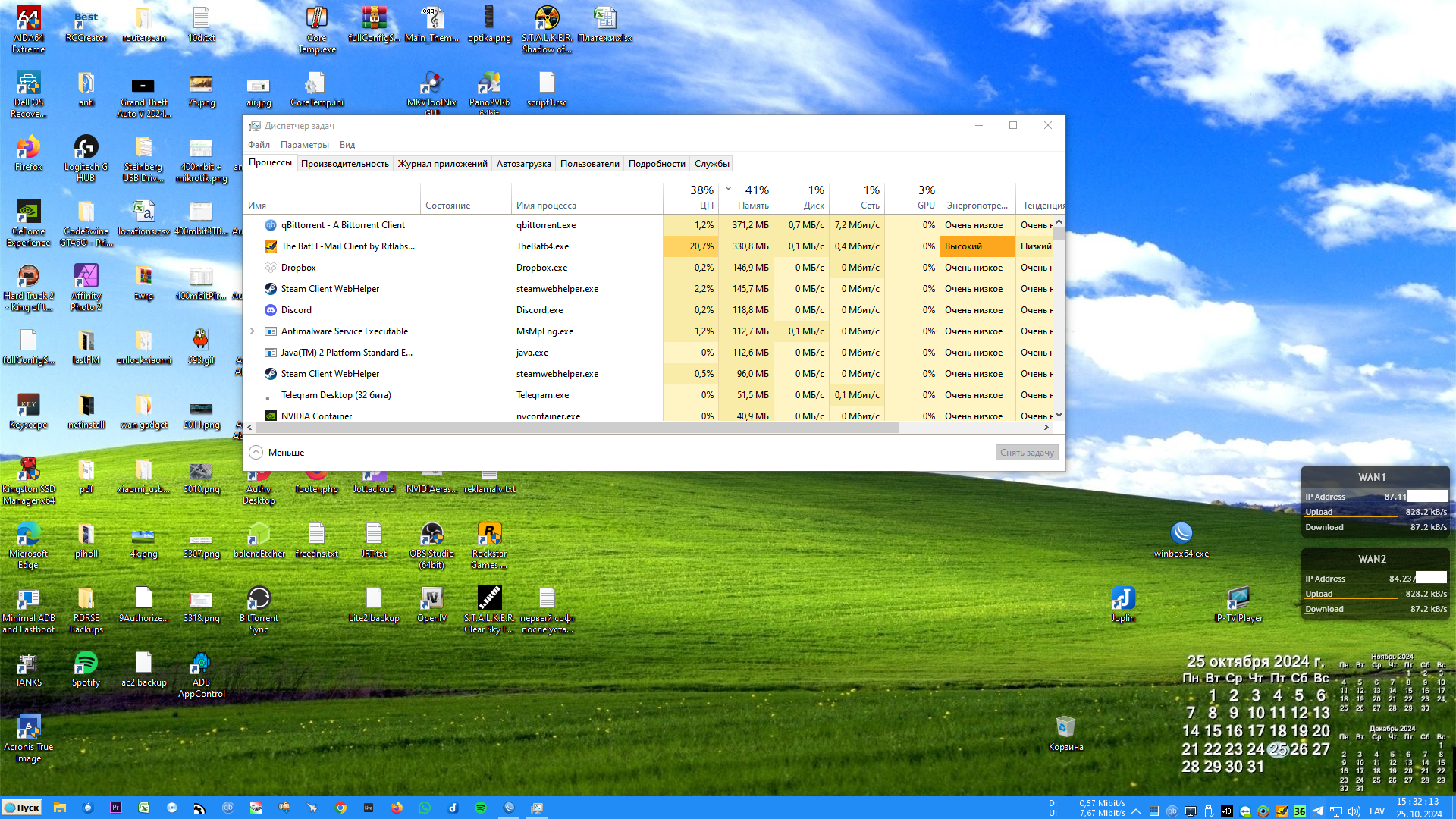Click the Dropbox process icon
1456x819 pixels.
point(270,268)
